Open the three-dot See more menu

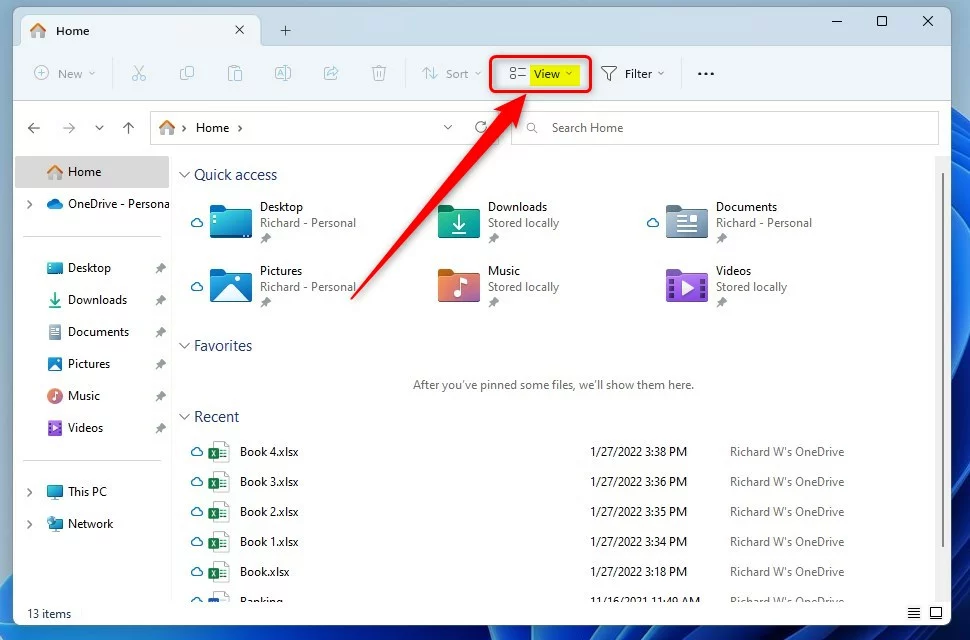pyautogui.click(x=706, y=74)
